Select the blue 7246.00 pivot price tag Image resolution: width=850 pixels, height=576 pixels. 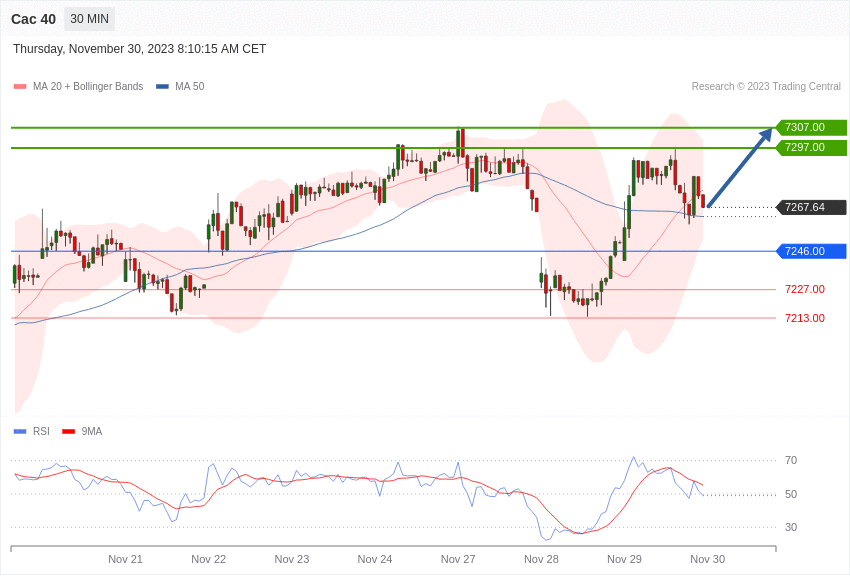812,251
